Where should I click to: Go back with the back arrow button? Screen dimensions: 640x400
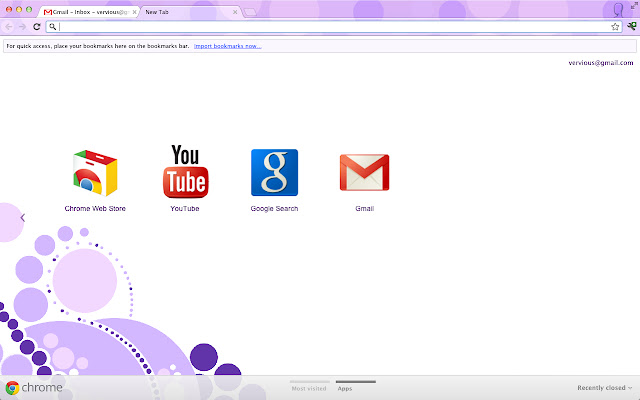coord(9,27)
